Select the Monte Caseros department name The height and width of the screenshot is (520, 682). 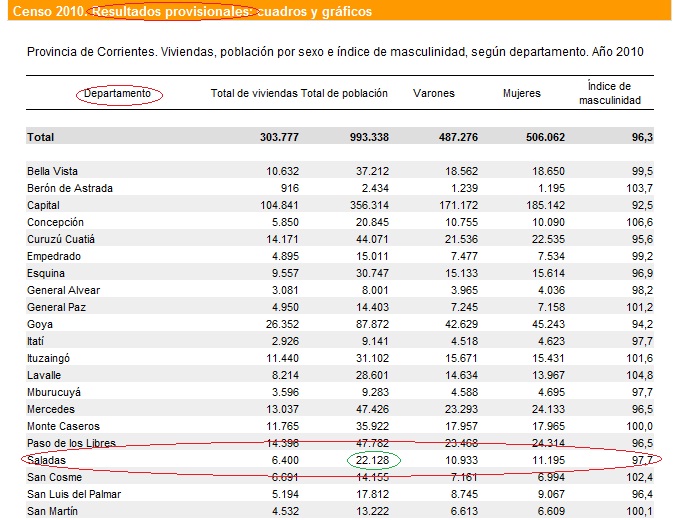point(62,426)
